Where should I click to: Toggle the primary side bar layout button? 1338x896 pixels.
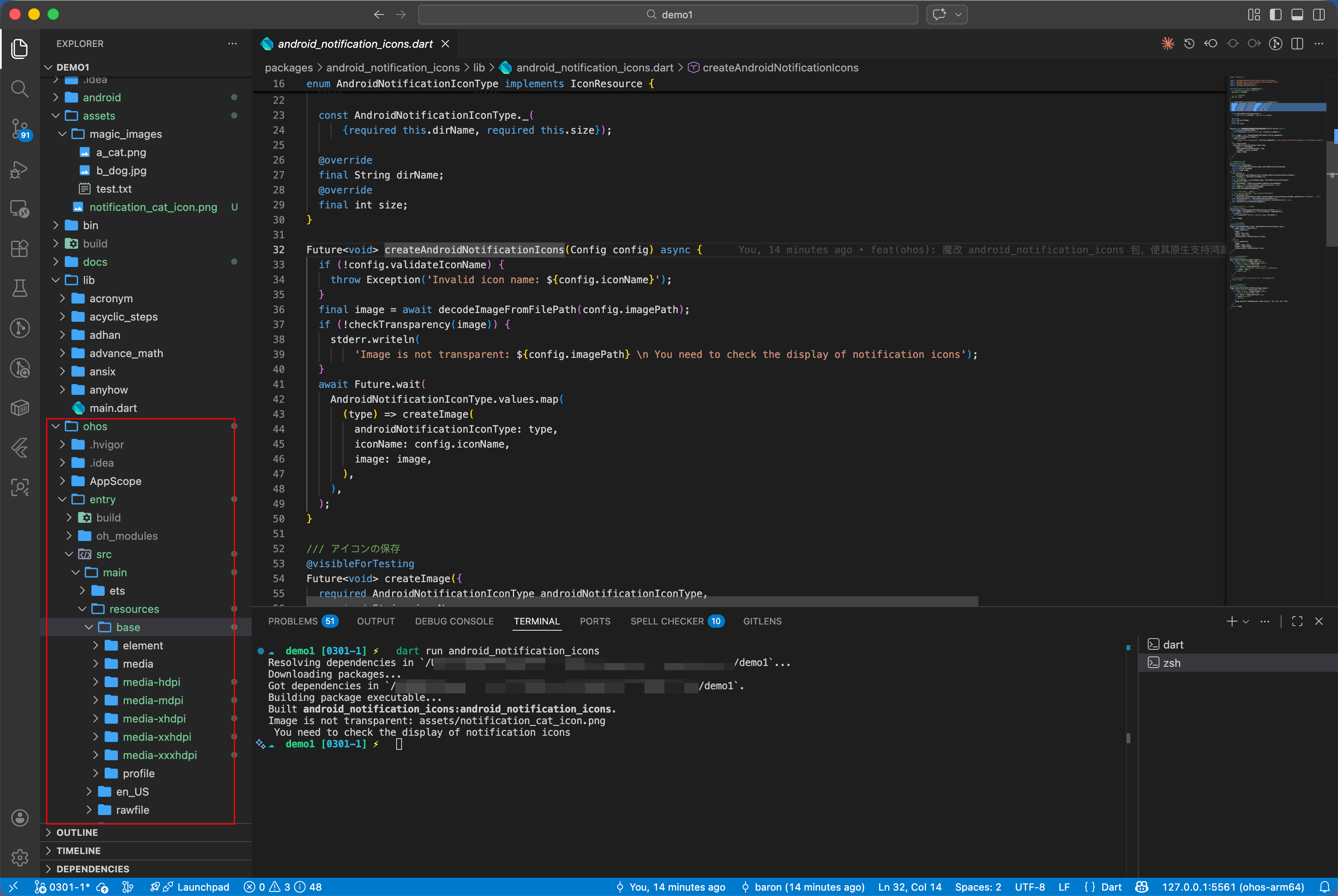[x=1275, y=14]
